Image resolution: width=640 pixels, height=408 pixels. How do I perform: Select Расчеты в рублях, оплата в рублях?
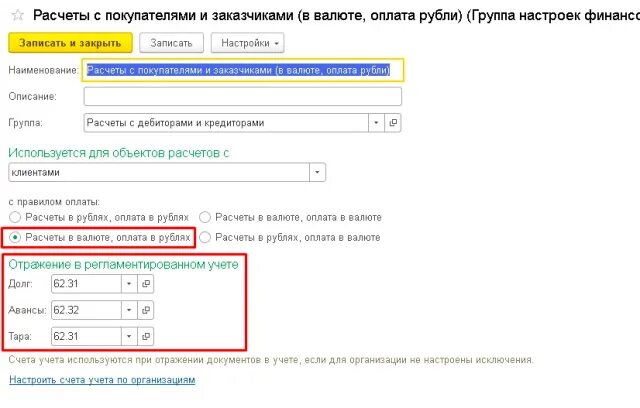[x=99, y=217]
